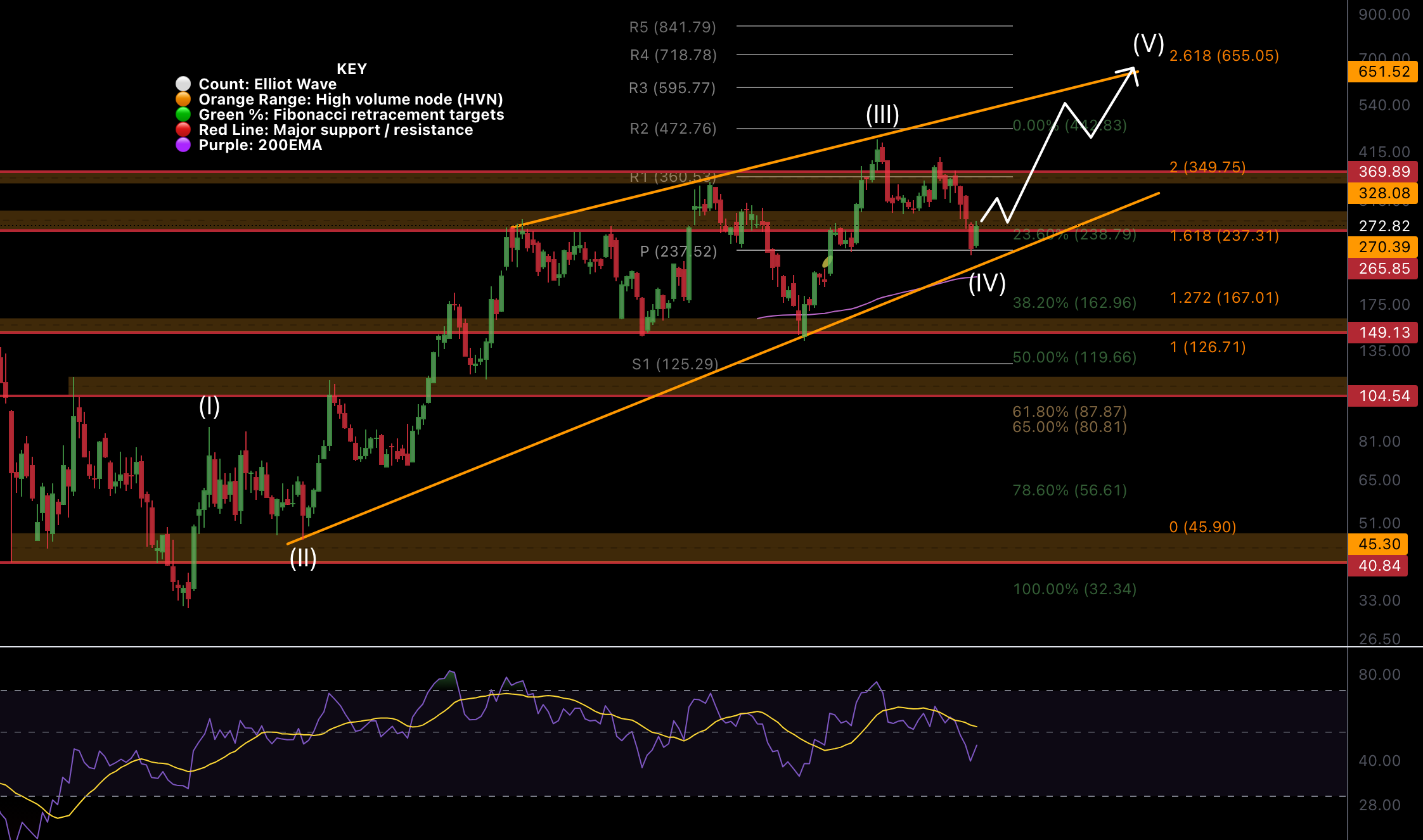The image size is (1423, 840).
Task: Click the P (237.52) pivot label
Action: pos(678,251)
